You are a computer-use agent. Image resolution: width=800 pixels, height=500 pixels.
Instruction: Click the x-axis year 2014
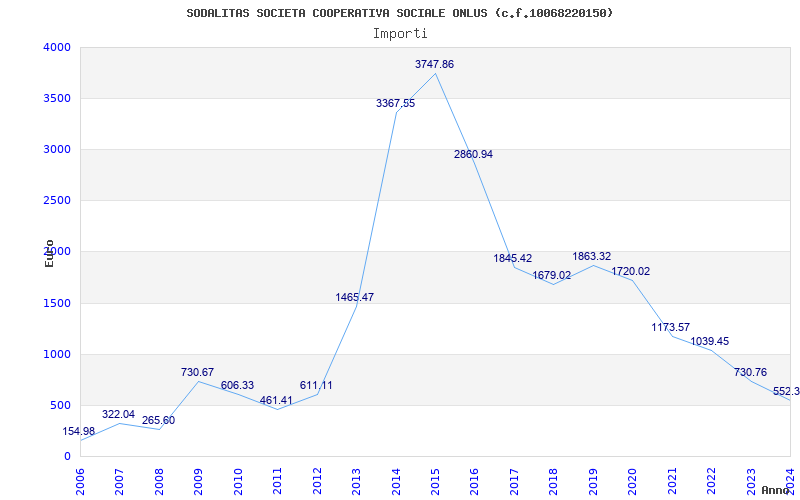(396, 481)
